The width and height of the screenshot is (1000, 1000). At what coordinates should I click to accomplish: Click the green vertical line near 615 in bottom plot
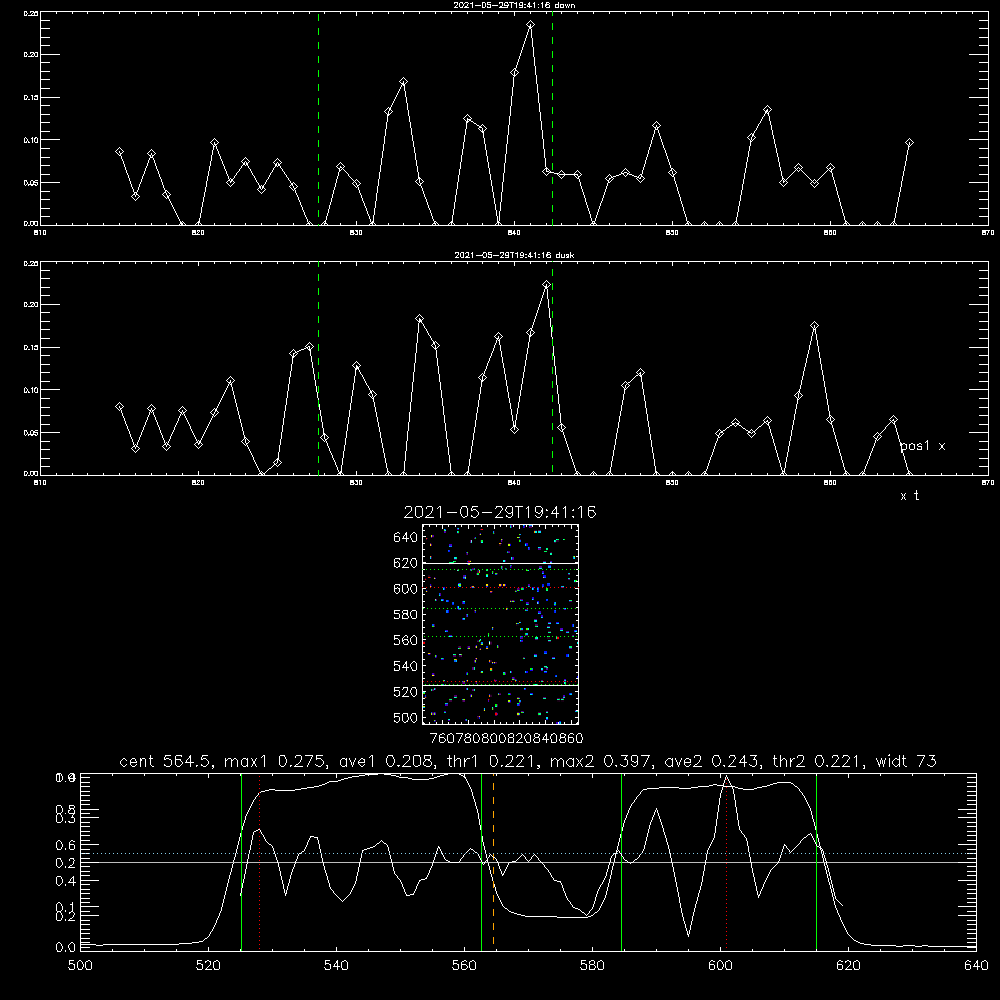point(816,862)
